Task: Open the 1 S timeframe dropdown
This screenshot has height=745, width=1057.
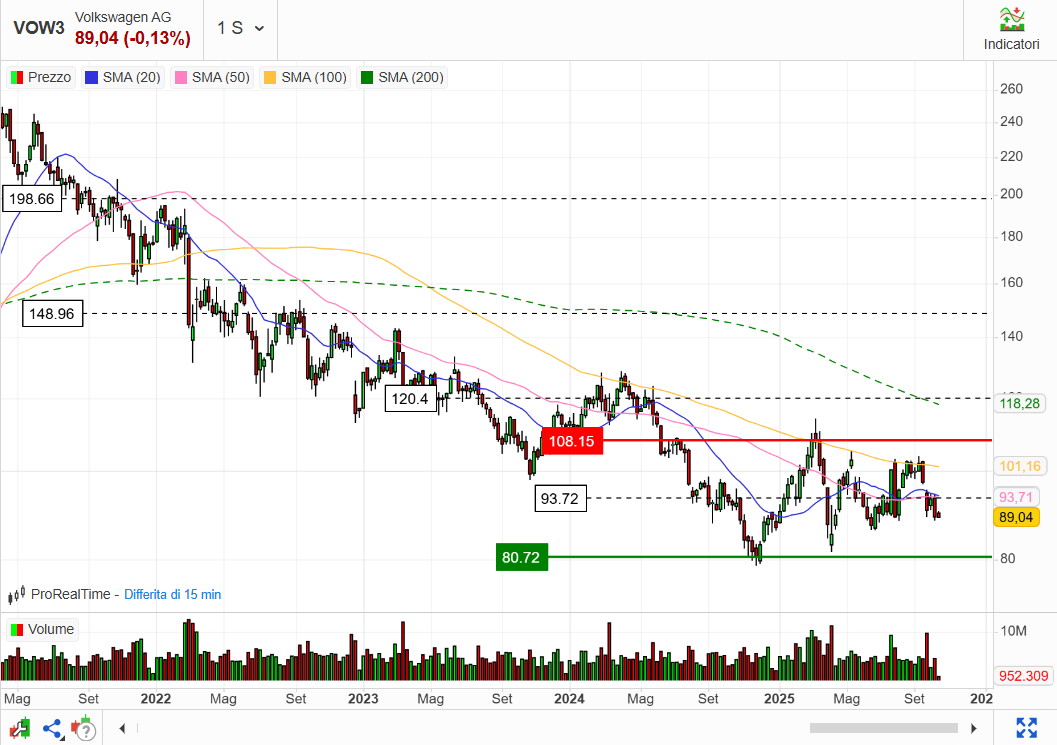Action: pos(240,28)
